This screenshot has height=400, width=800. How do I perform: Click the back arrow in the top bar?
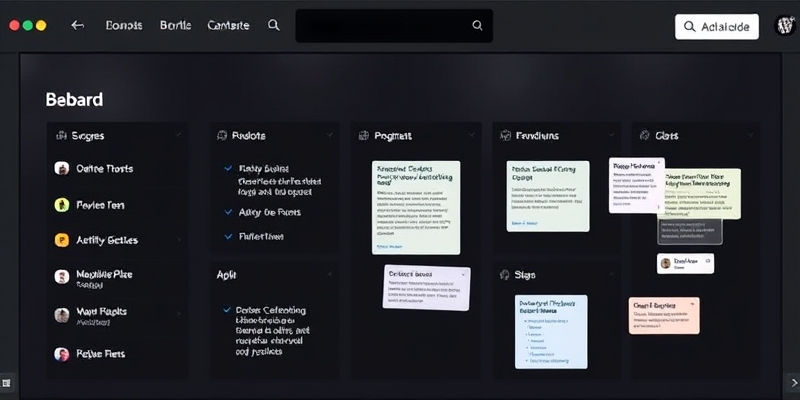[77, 26]
